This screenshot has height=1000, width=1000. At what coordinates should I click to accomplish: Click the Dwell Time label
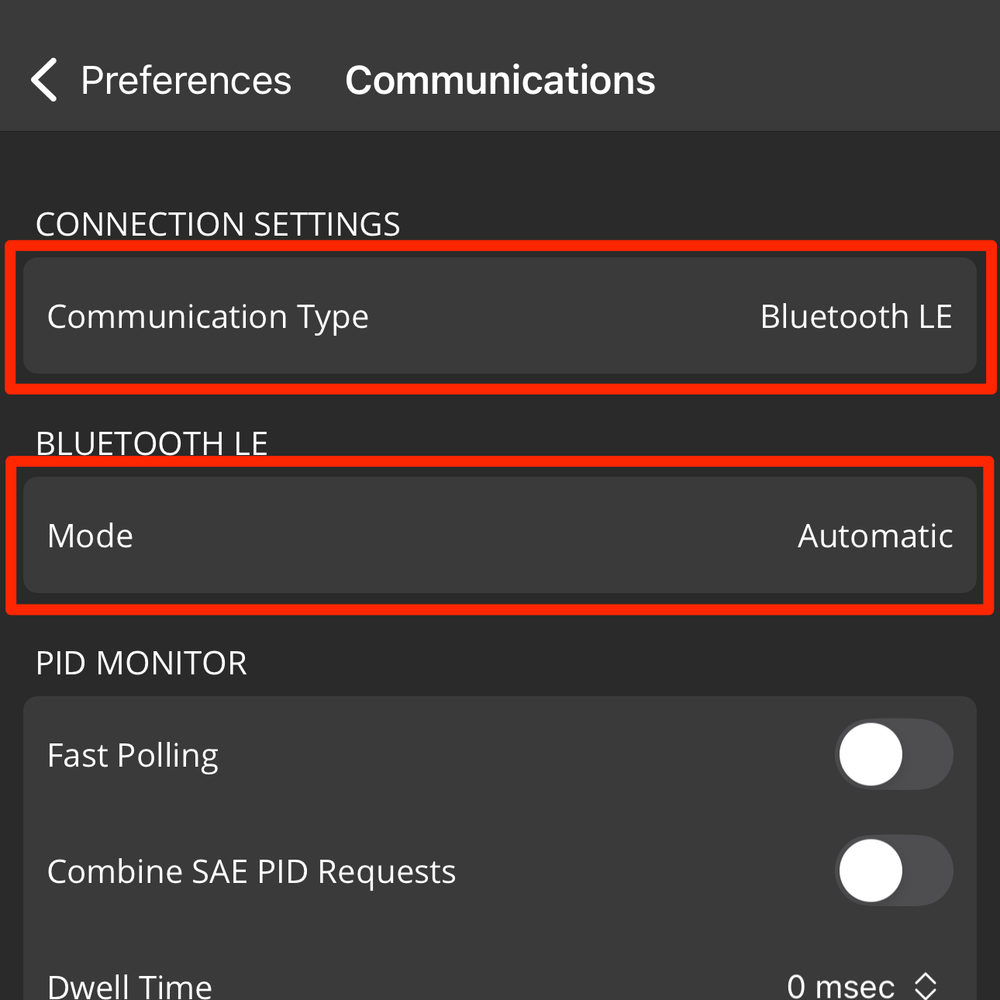click(129, 986)
